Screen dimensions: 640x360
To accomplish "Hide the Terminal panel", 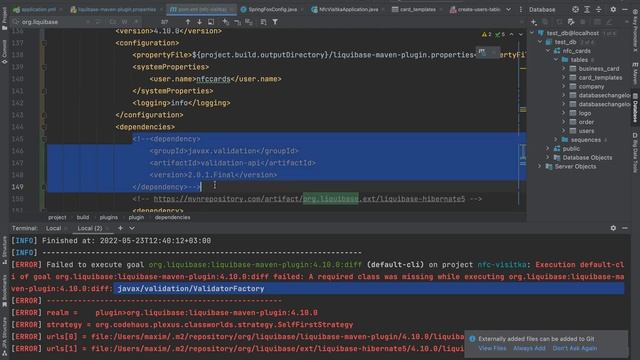I will click(x=625, y=228).
